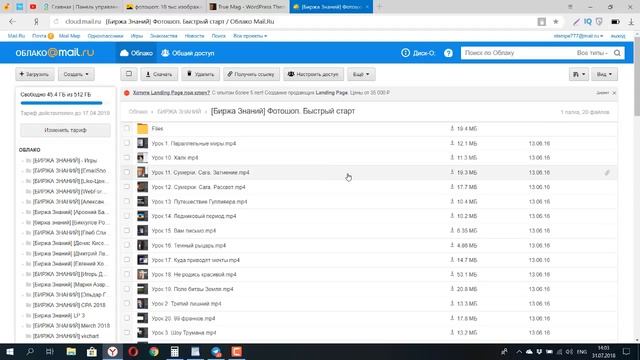Check the box for Урок 10 file

click(x=127, y=158)
